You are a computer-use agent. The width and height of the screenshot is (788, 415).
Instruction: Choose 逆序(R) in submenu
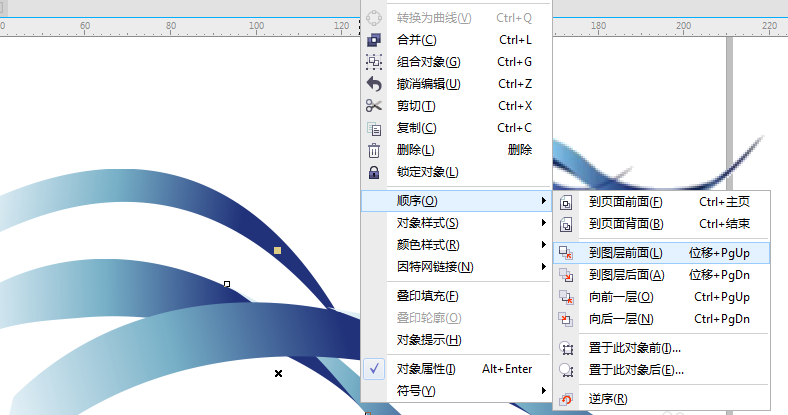[x=661, y=399]
